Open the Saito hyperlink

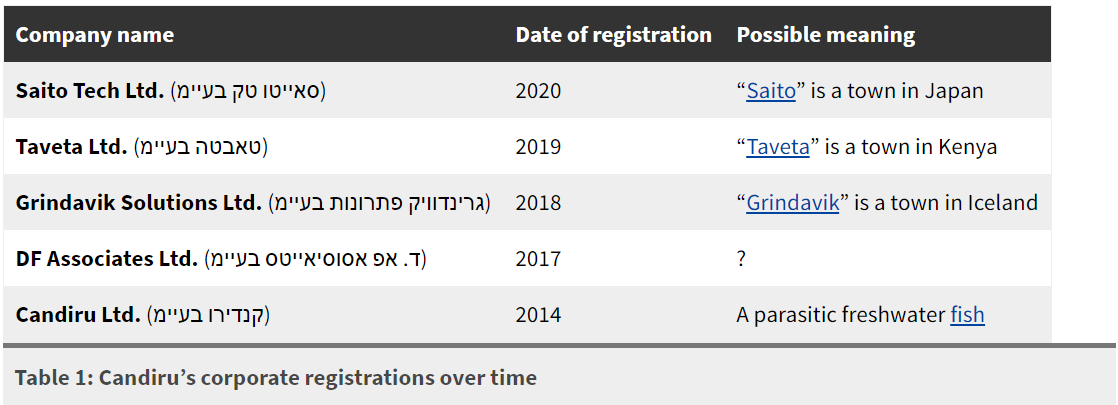click(771, 91)
